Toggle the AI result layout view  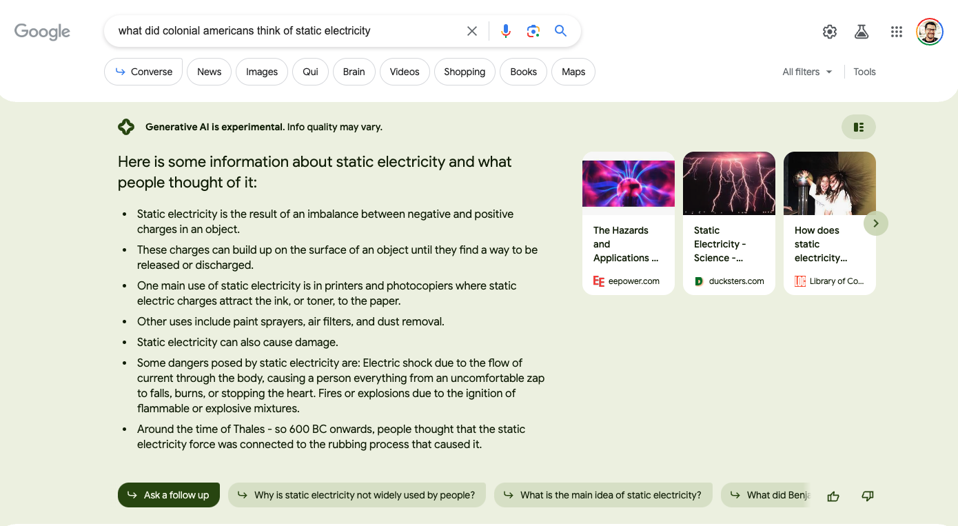point(858,127)
